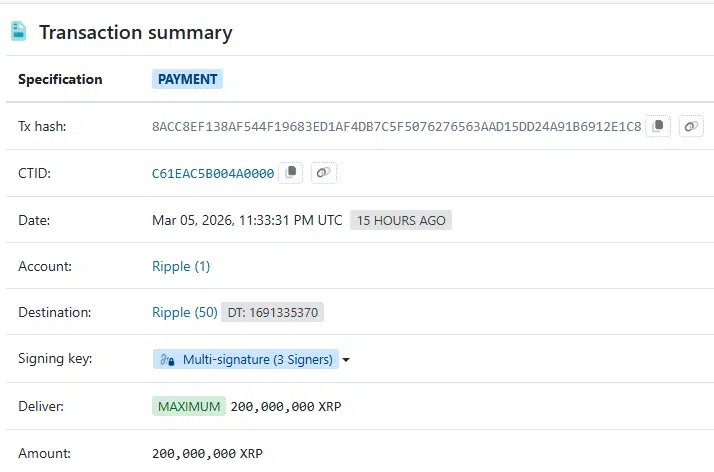Click the destination tag DT: 1691335370
The height and width of the screenshot is (472, 714).
(273, 312)
